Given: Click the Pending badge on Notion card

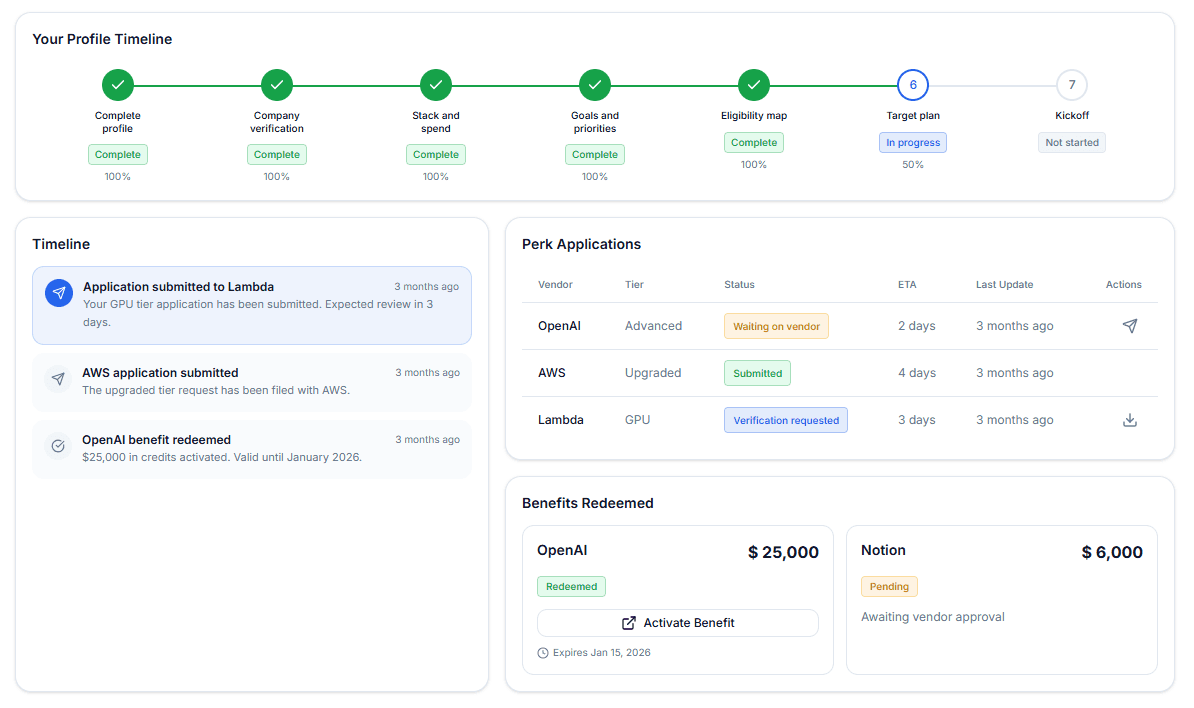Looking at the screenshot, I should pos(889,586).
